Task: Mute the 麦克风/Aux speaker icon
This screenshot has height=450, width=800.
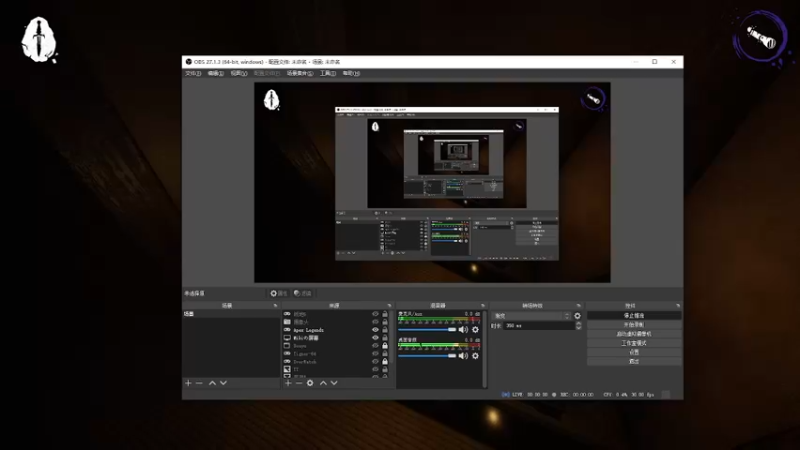Action: point(463,330)
